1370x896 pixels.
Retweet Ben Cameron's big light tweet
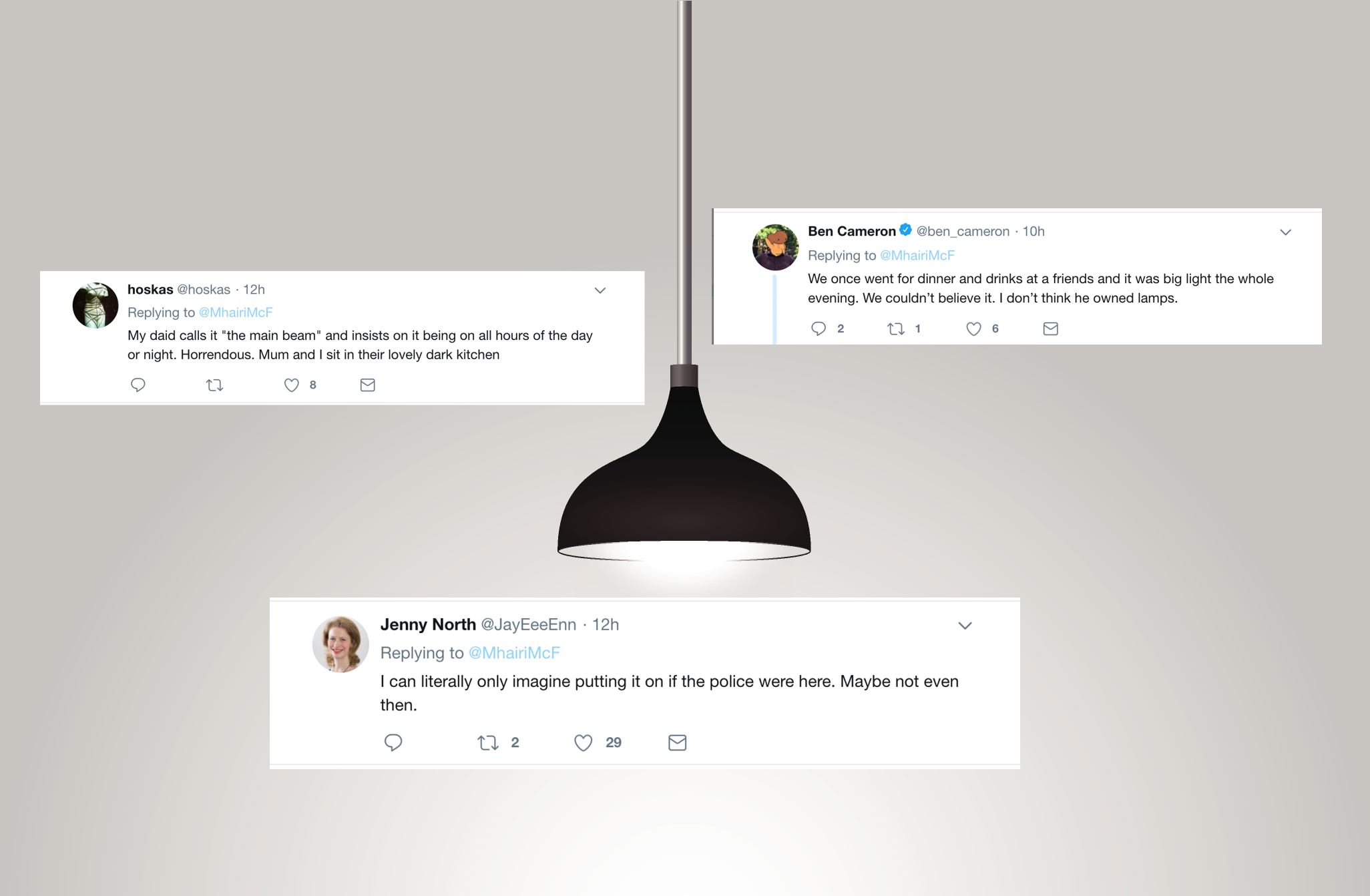[x=896, y=328]
